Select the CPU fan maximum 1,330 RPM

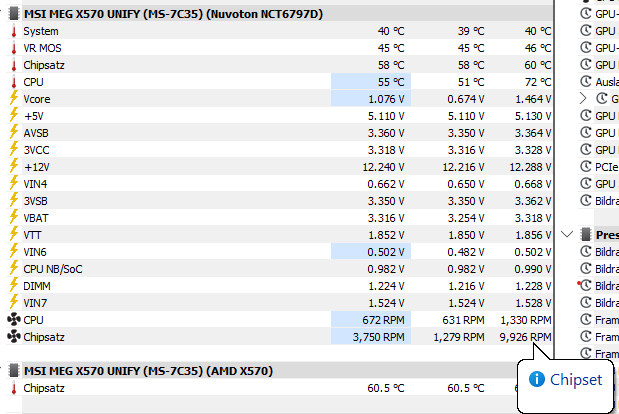pyautogui.click(x=525, y=320)
